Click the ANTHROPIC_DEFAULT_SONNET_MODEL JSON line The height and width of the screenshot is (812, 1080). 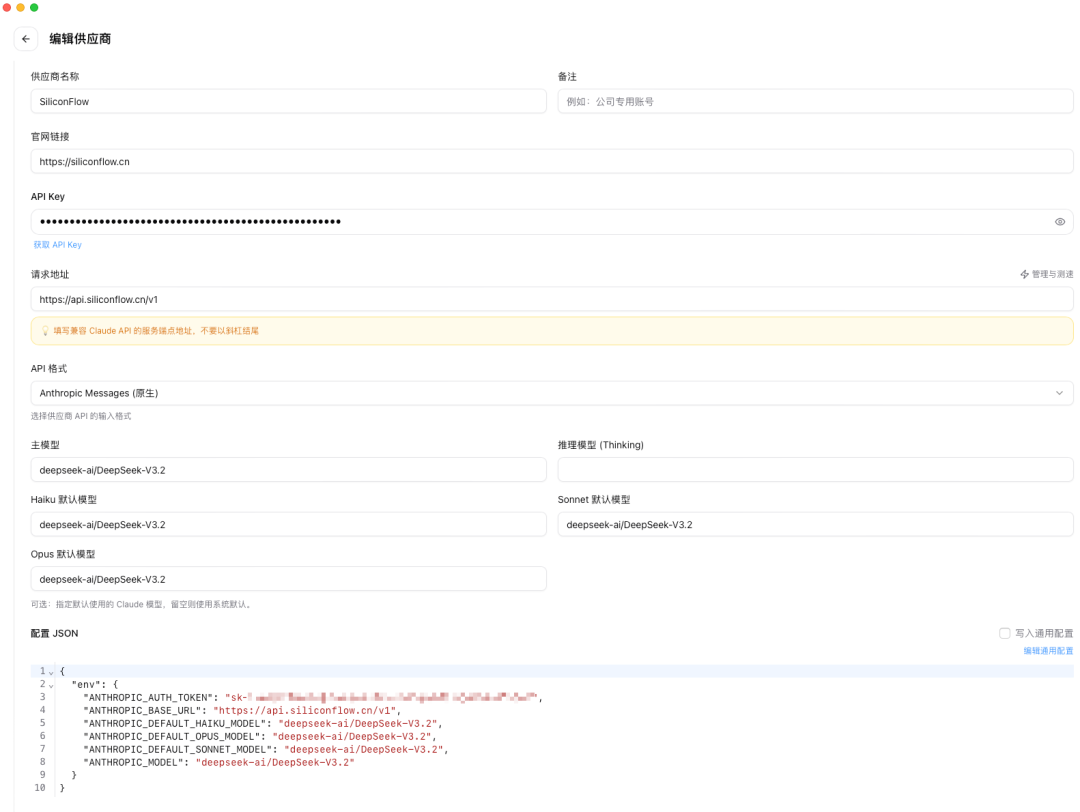click(266, 749)
